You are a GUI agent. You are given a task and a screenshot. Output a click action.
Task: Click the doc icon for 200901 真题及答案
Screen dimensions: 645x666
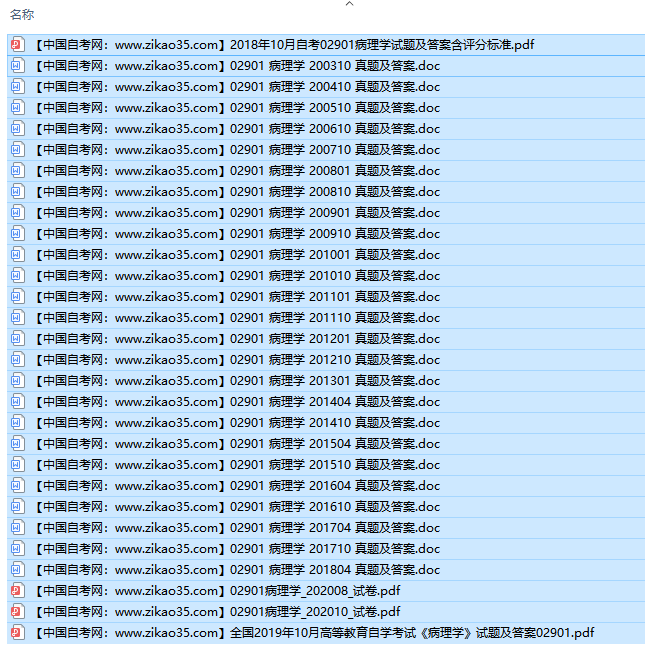click(17, 213)
